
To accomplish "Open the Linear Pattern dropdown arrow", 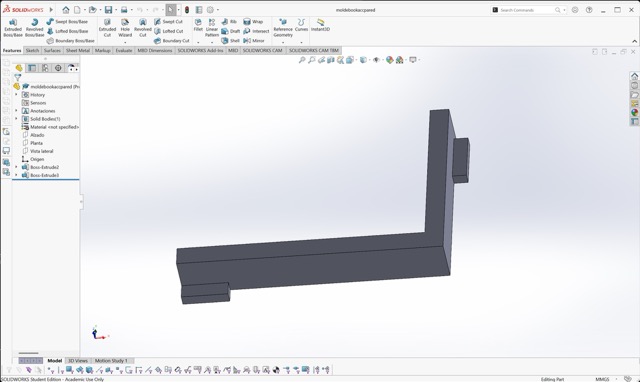I will (x=212, y=42).
